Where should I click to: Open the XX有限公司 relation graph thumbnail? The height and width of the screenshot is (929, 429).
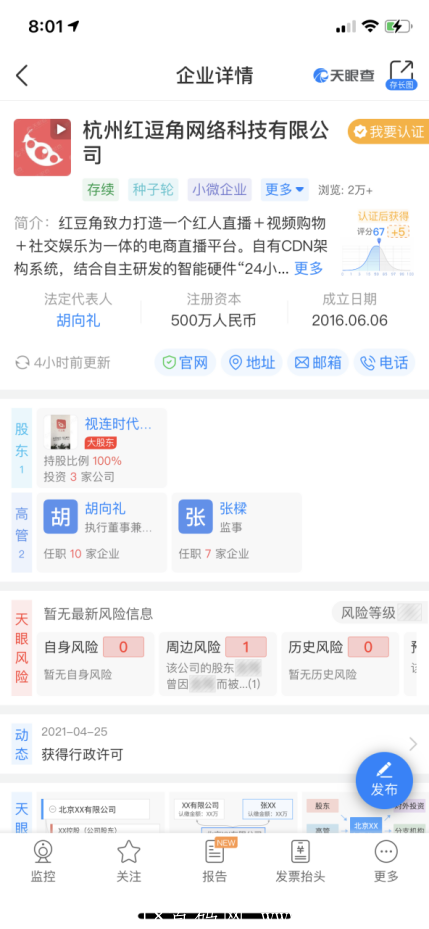point(233,813)
